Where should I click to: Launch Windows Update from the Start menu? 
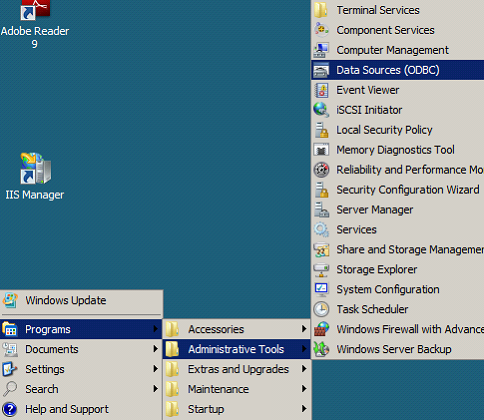pyautogui.click(x=82, y=300)
